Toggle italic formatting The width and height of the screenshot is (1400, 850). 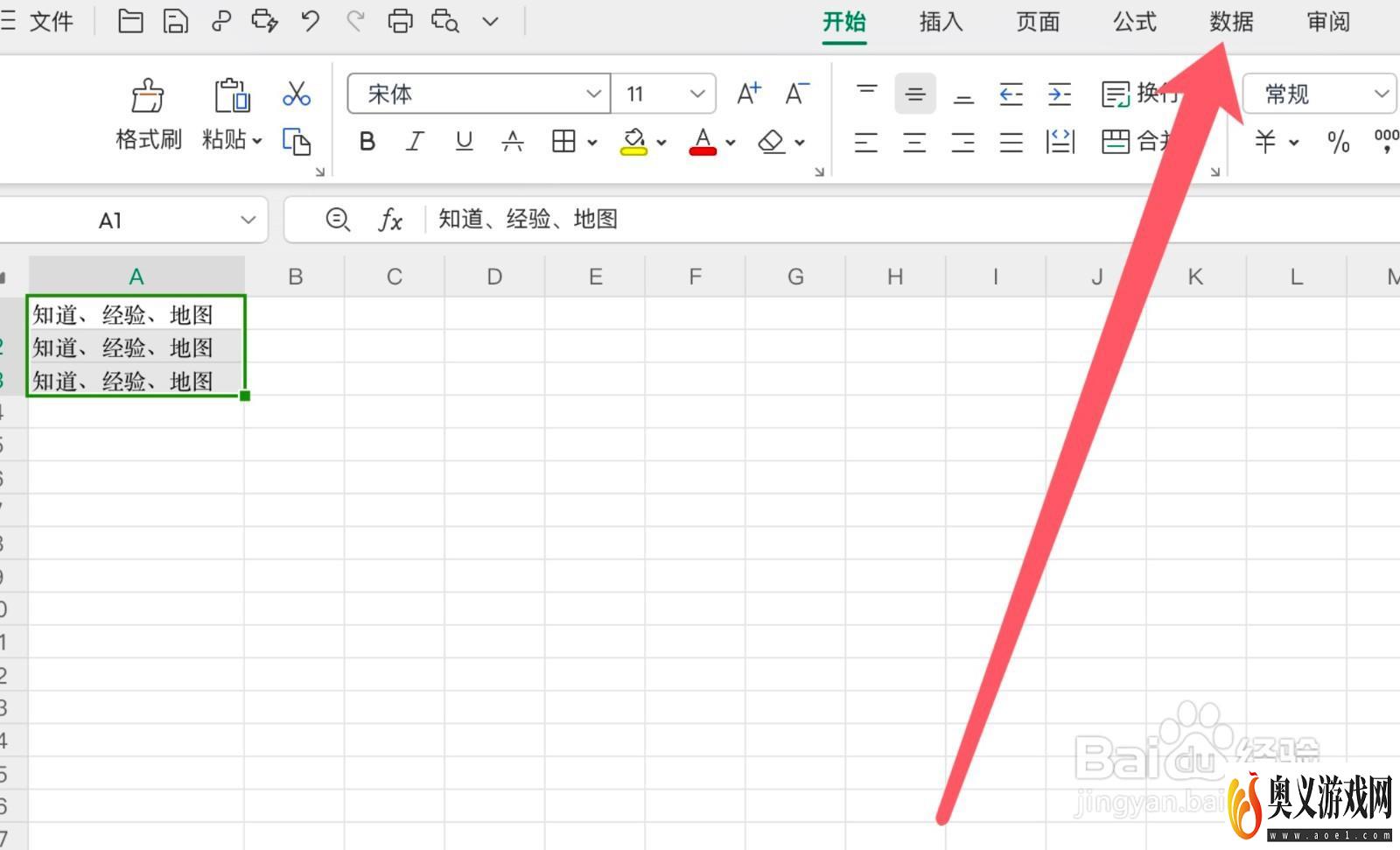(415, 141)
